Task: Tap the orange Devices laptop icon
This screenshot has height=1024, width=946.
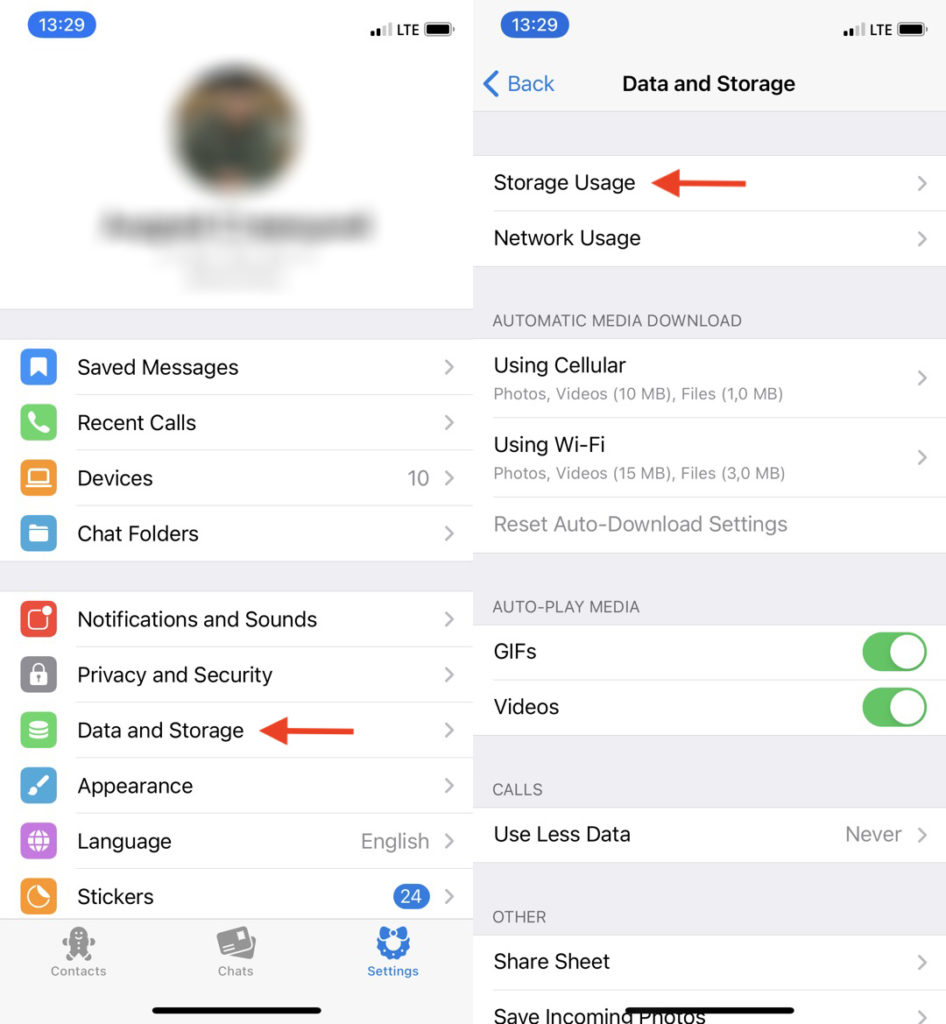Action: 39,478
